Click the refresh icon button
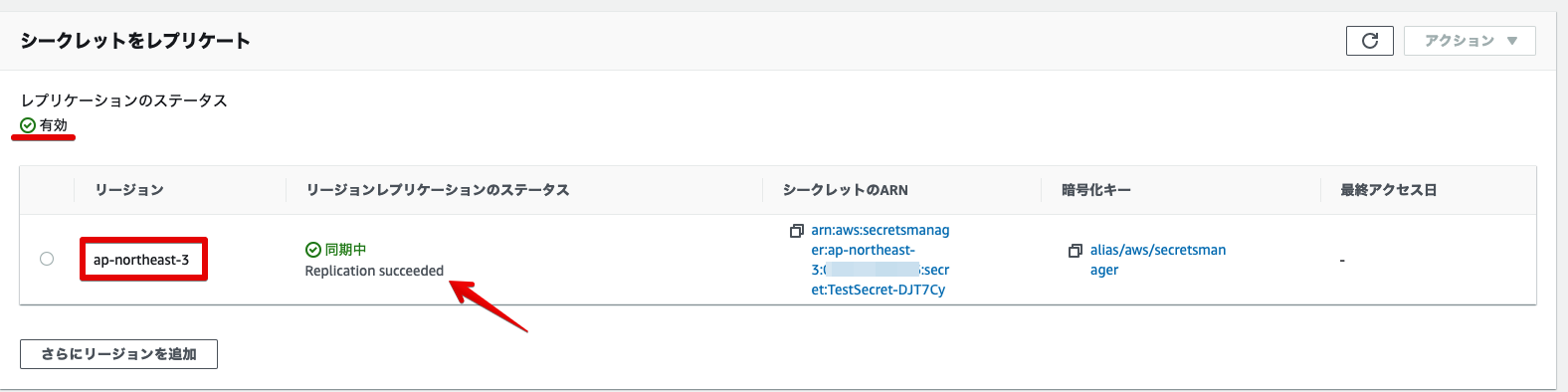Screen dimensions: 1568x392 1369,41
